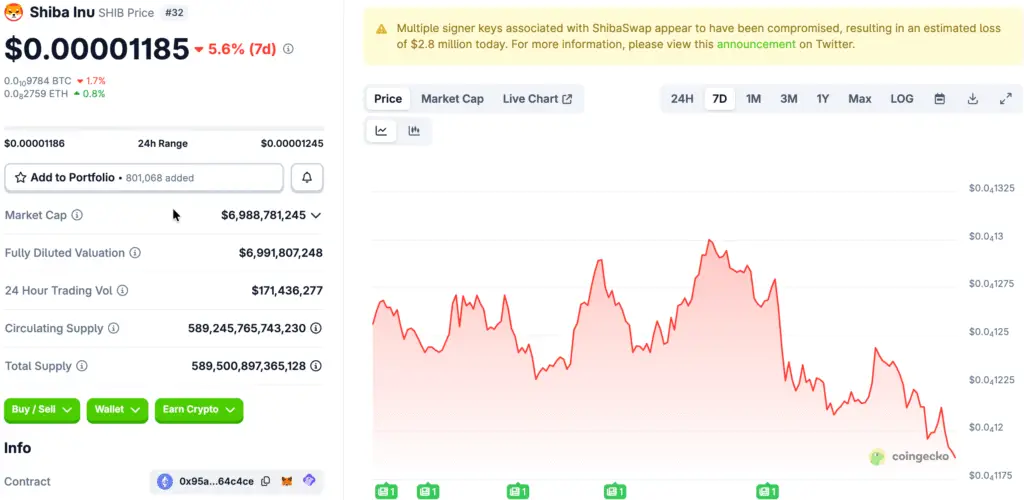Image resolution: width=1024 pixels, height=500 pixels.
Task: Open the Buy / Sell dropdown
Action: coord(42,410)
